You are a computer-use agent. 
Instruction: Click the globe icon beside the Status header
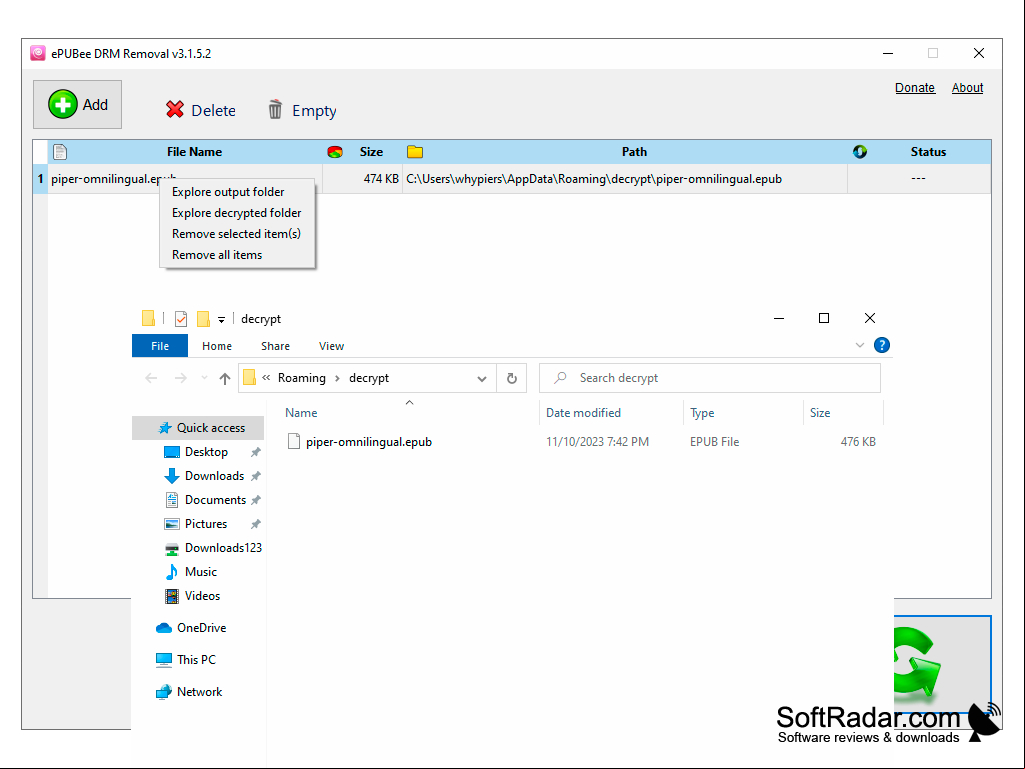(x=860, y=152)
